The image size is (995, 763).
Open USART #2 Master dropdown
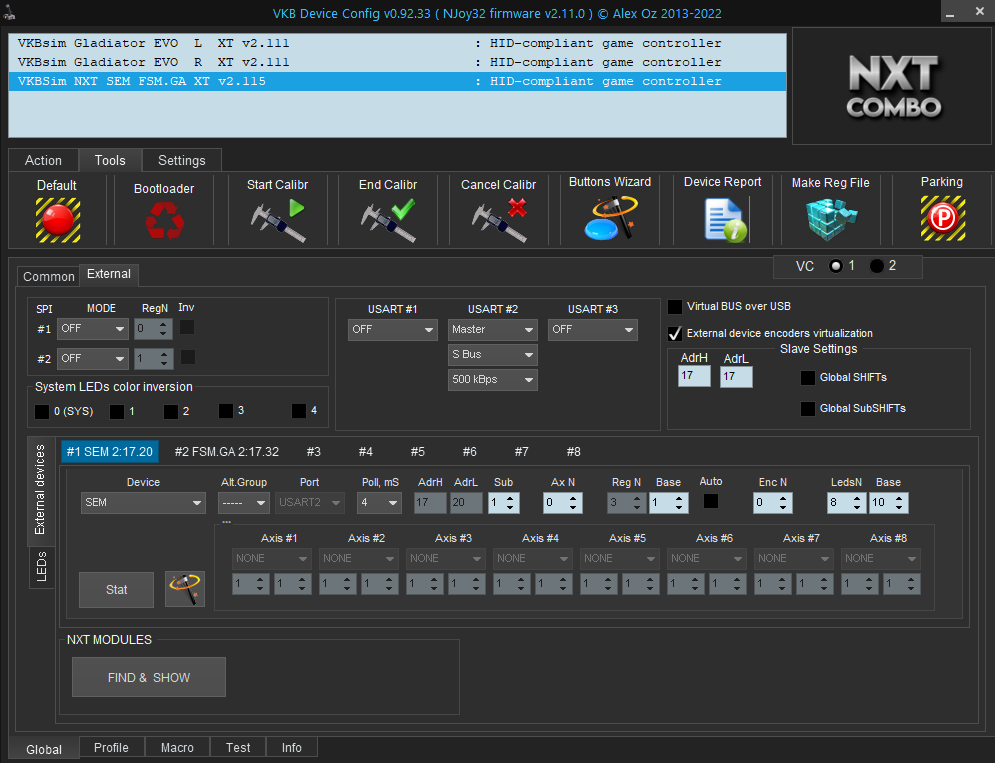point(492,329)
